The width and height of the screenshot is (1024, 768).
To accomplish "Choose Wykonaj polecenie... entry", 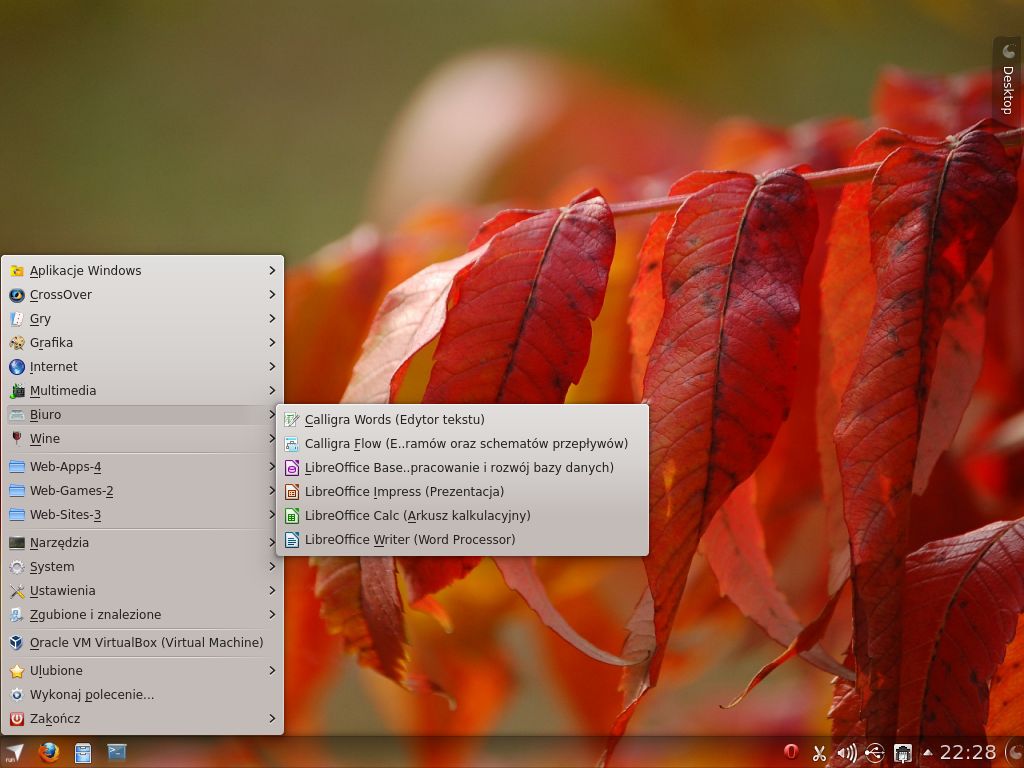I will point(142,695).
